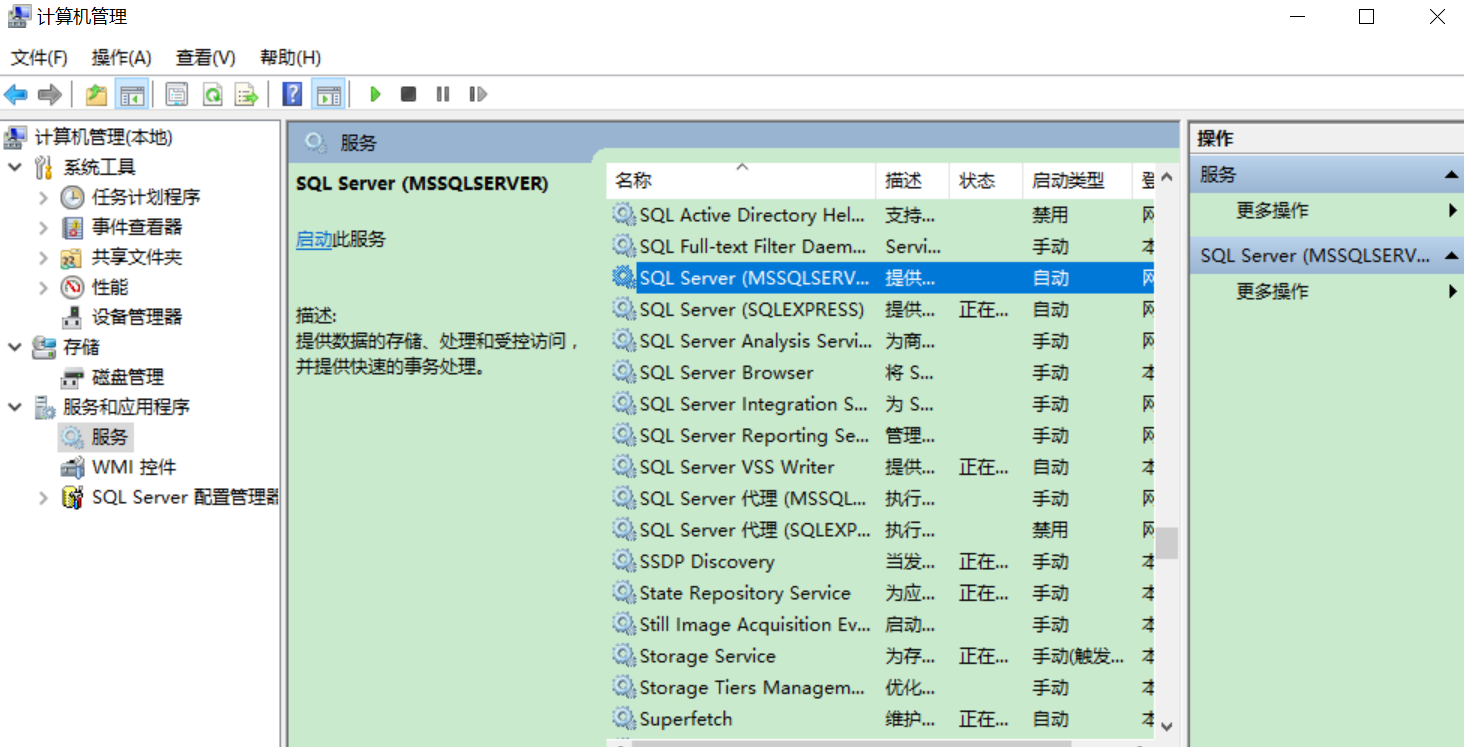
Task: Select Task Scheduler (任务计划程序) clock icon
Action: 72,197
